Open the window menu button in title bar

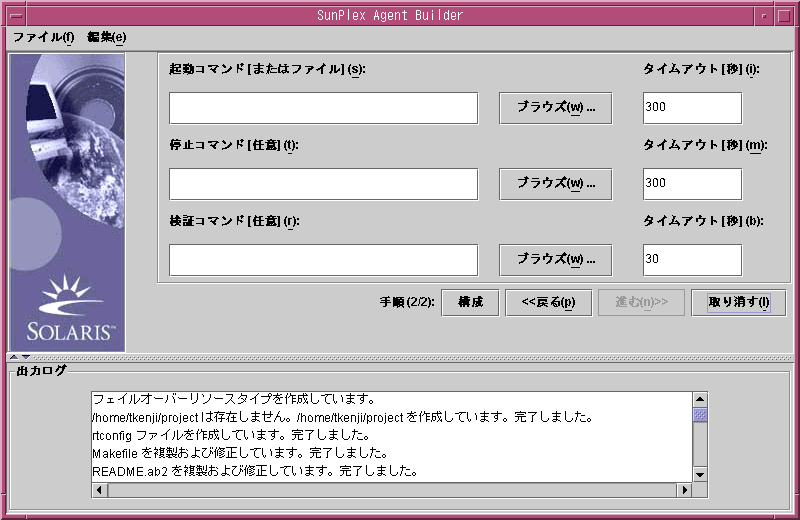point(16,15)
